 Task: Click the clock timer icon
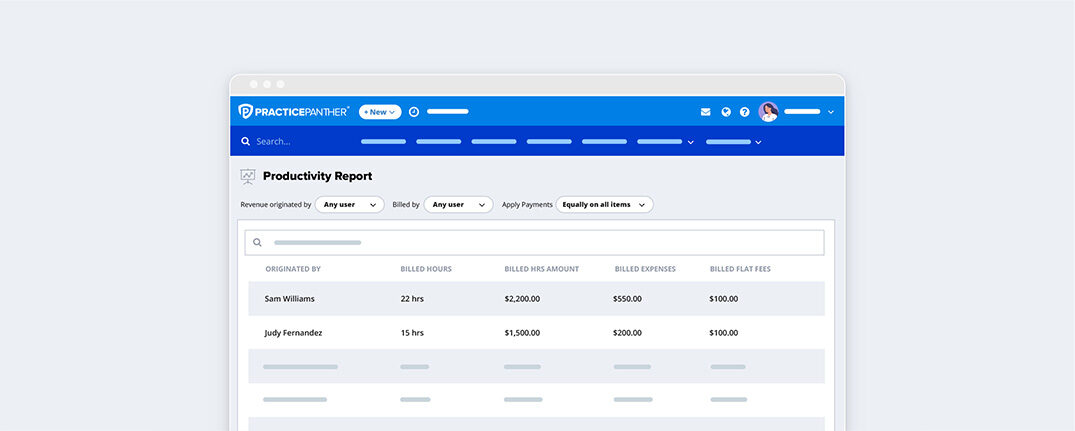pos(414,112)
